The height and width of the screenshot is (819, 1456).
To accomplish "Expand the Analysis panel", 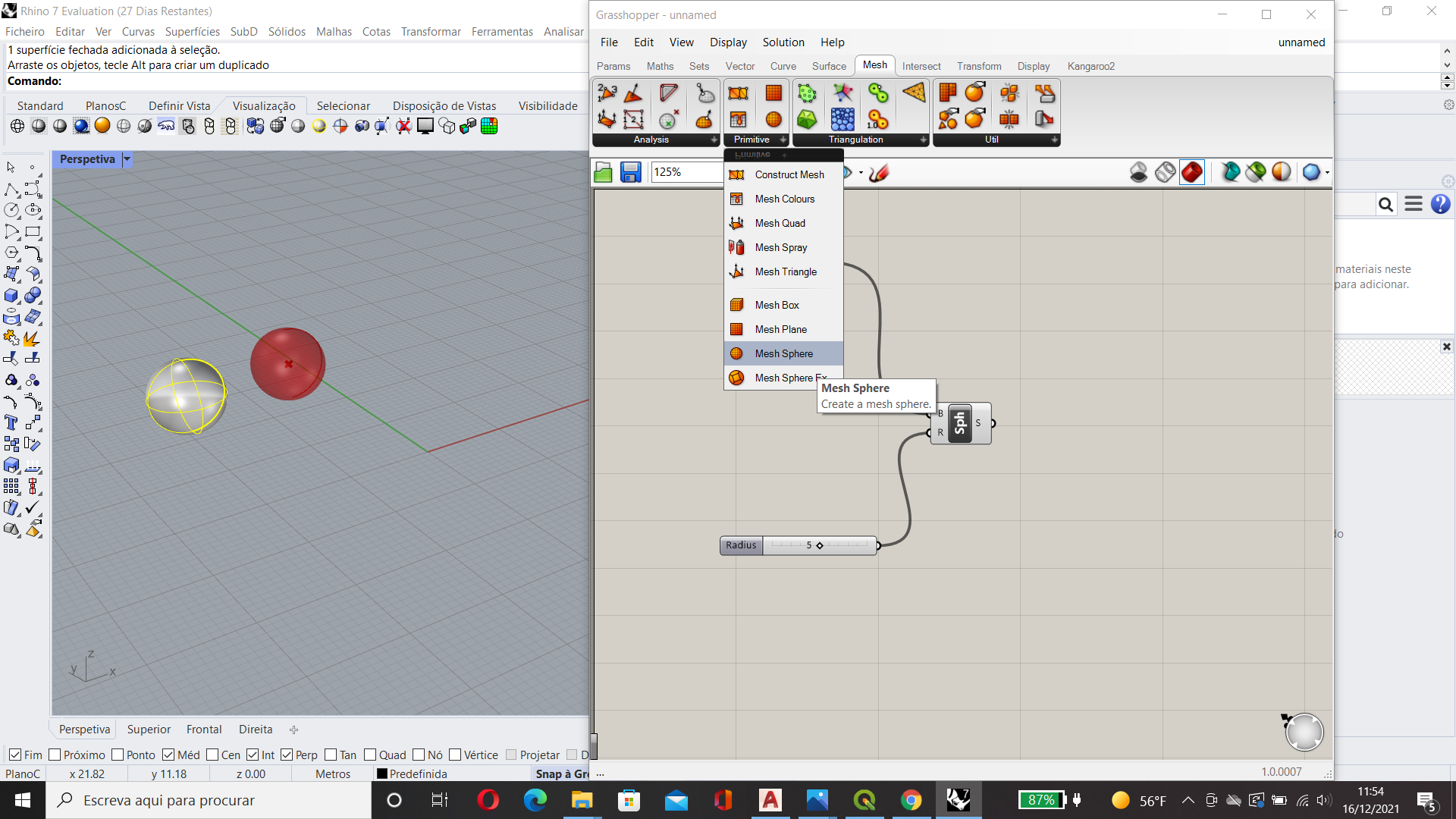I will (714, 140).
